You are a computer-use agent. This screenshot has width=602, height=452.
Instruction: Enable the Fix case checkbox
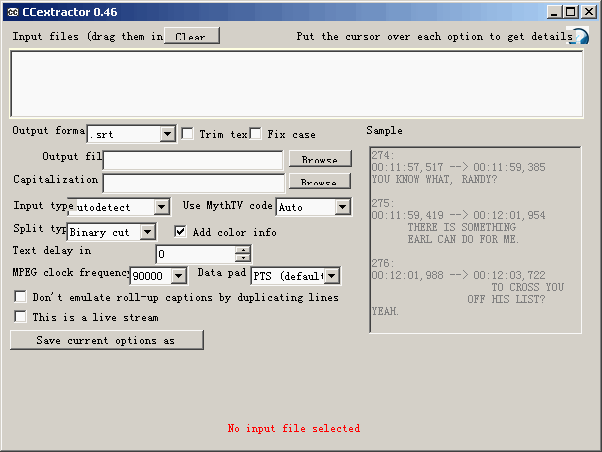[x=255, y=134]
